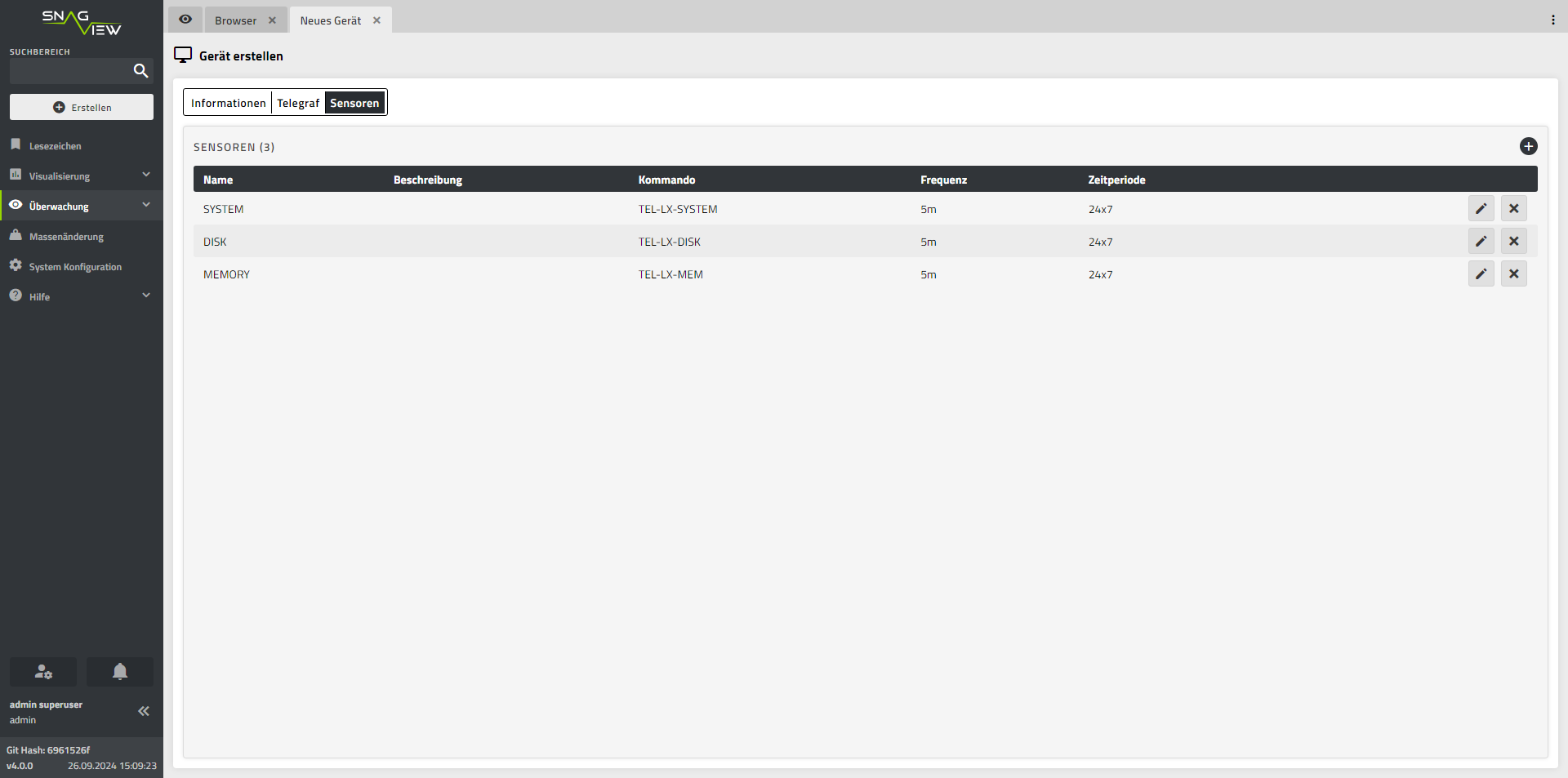Close the Neues Gerät tab
1568x778 pixels.
(377, 20)
